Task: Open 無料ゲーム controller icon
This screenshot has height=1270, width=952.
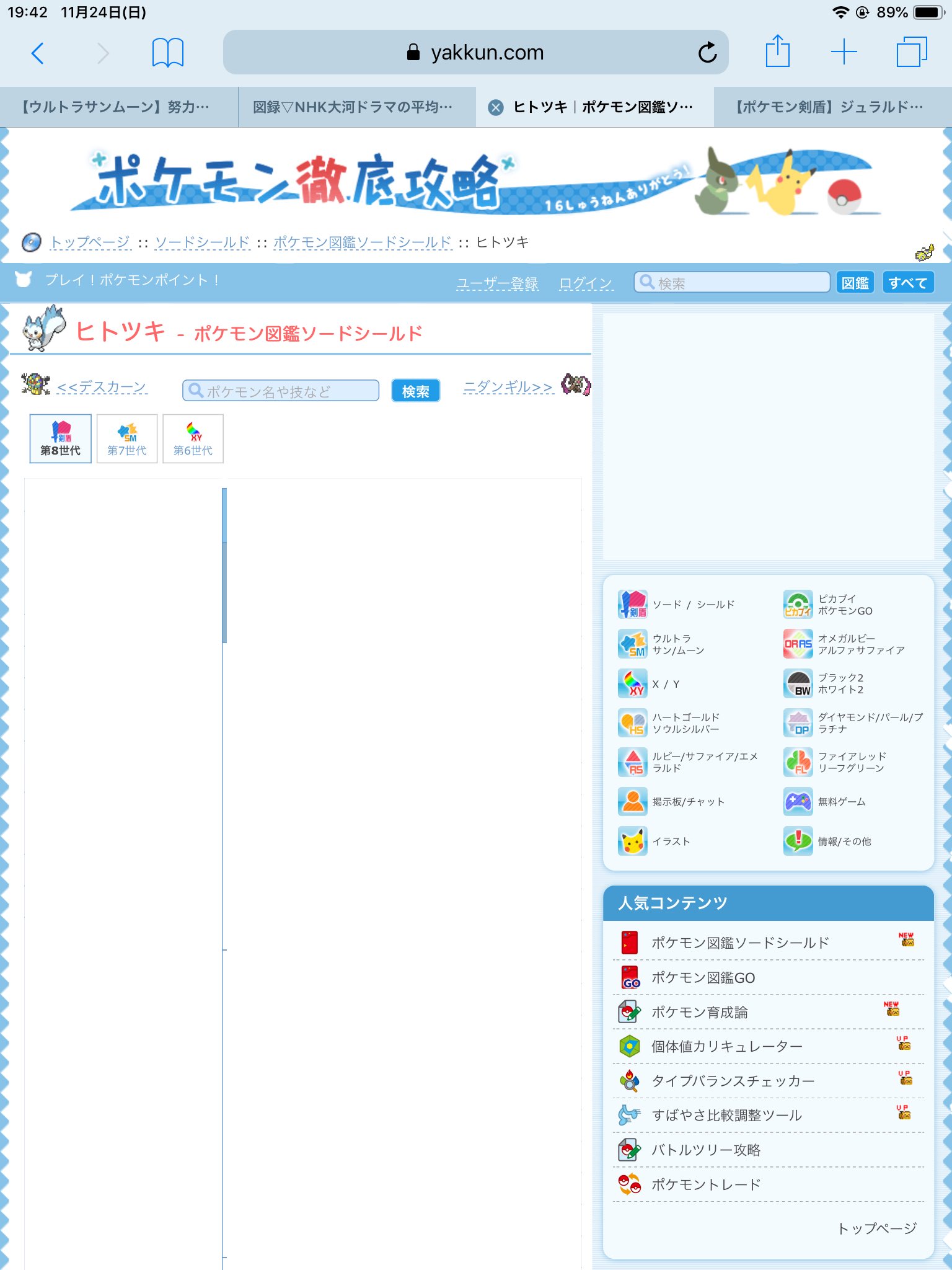Action: [x=798, y=802]
